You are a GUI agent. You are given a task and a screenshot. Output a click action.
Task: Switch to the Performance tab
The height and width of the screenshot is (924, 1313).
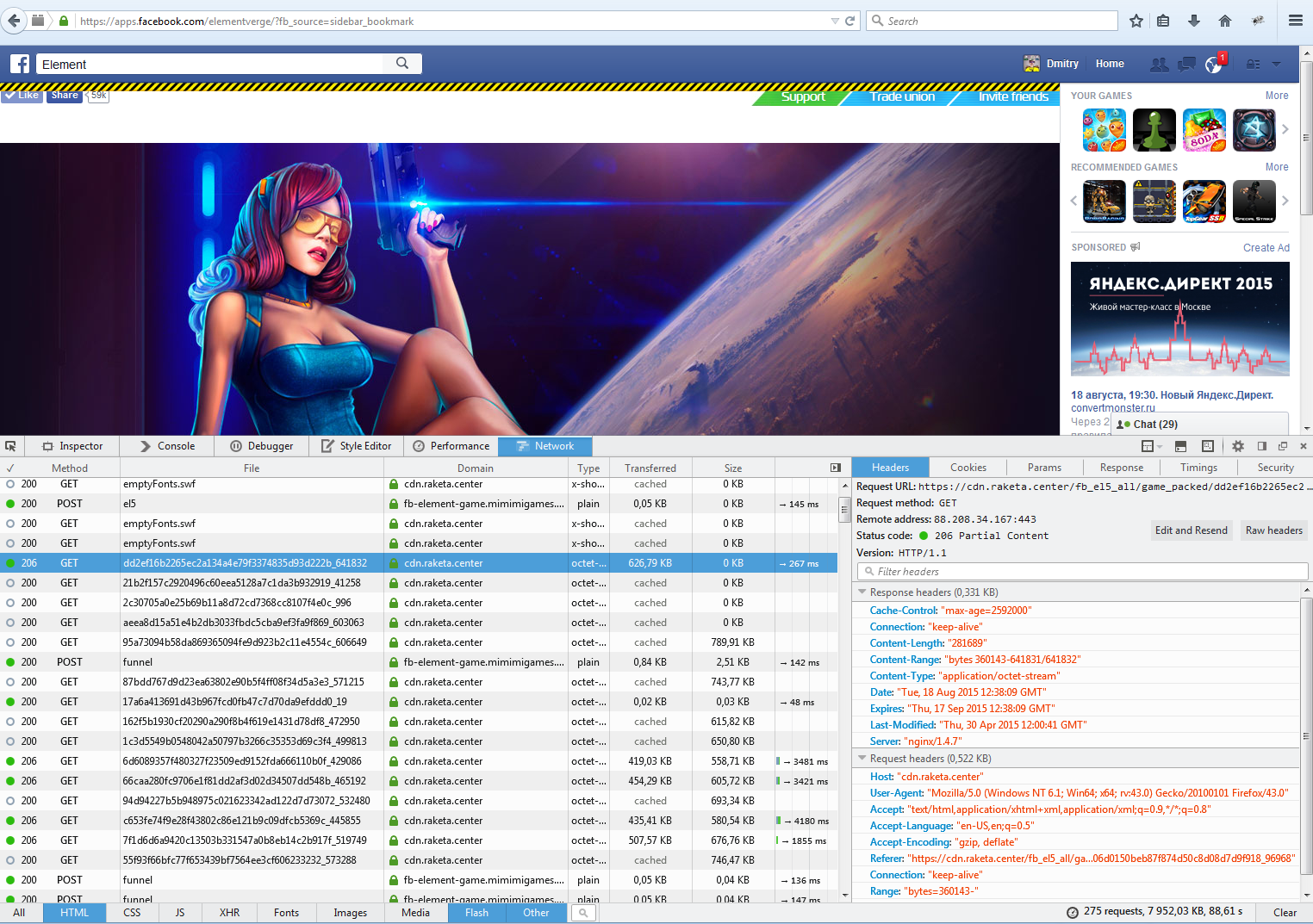tap(451, 446)
